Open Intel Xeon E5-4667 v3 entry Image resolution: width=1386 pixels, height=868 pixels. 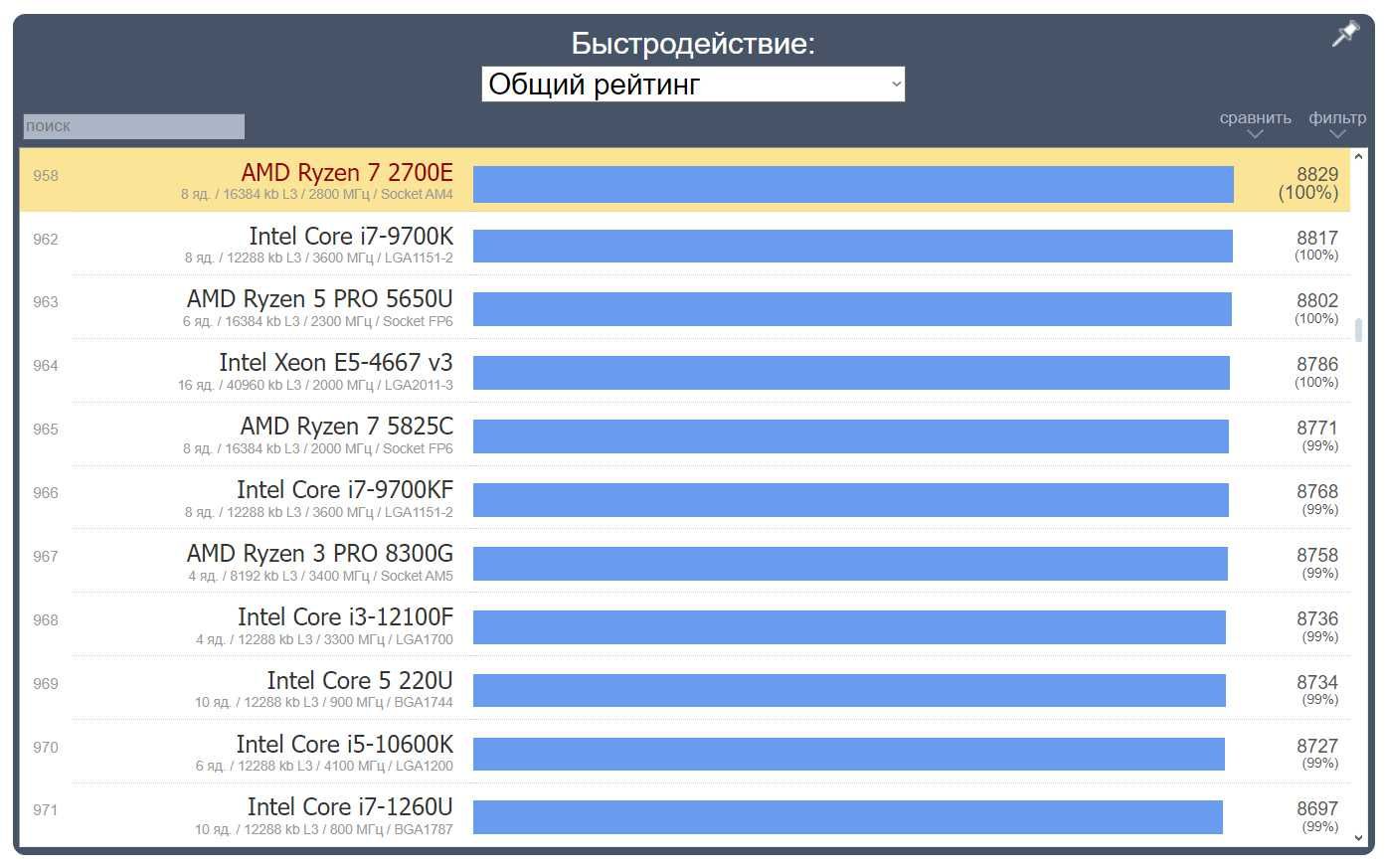click(x=336, y=363)
